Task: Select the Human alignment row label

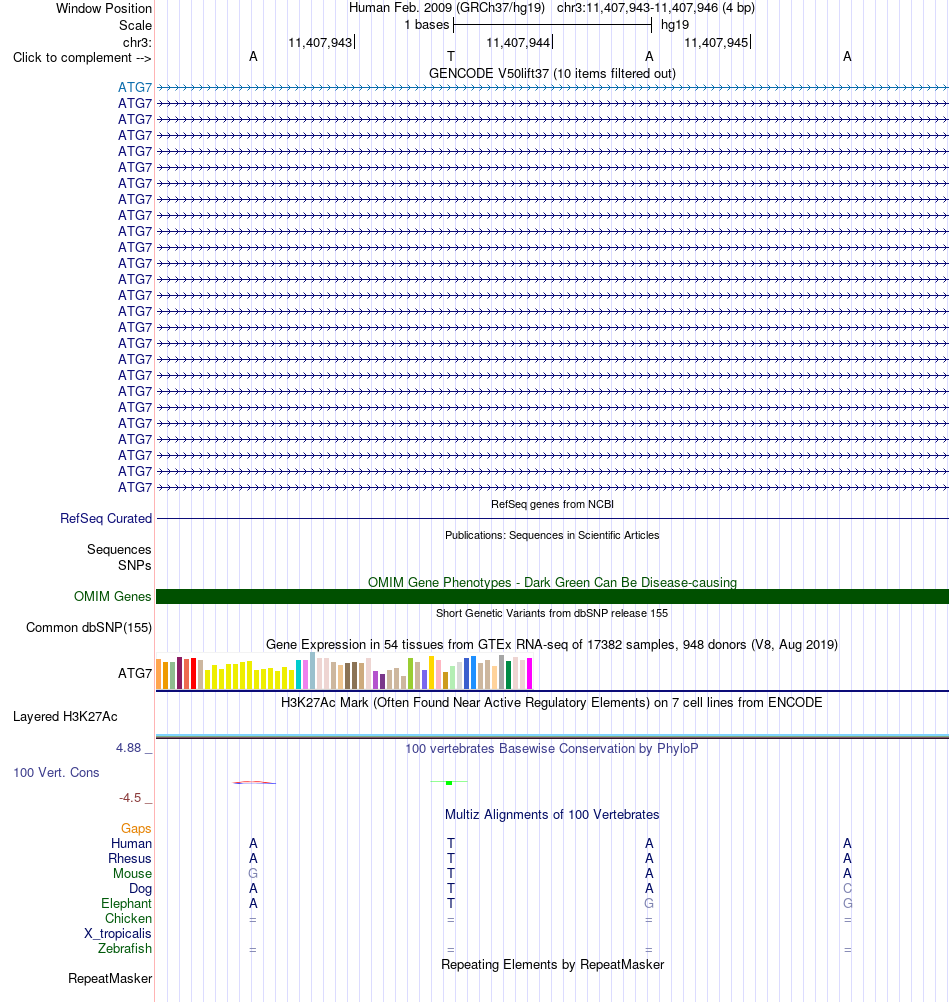Action: tap(131, 844)
